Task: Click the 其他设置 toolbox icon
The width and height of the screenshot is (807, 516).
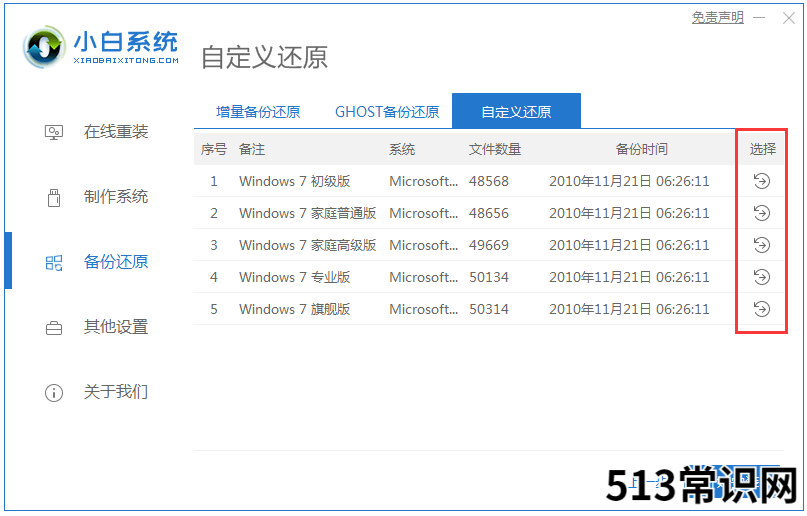Action: point(54,328)
